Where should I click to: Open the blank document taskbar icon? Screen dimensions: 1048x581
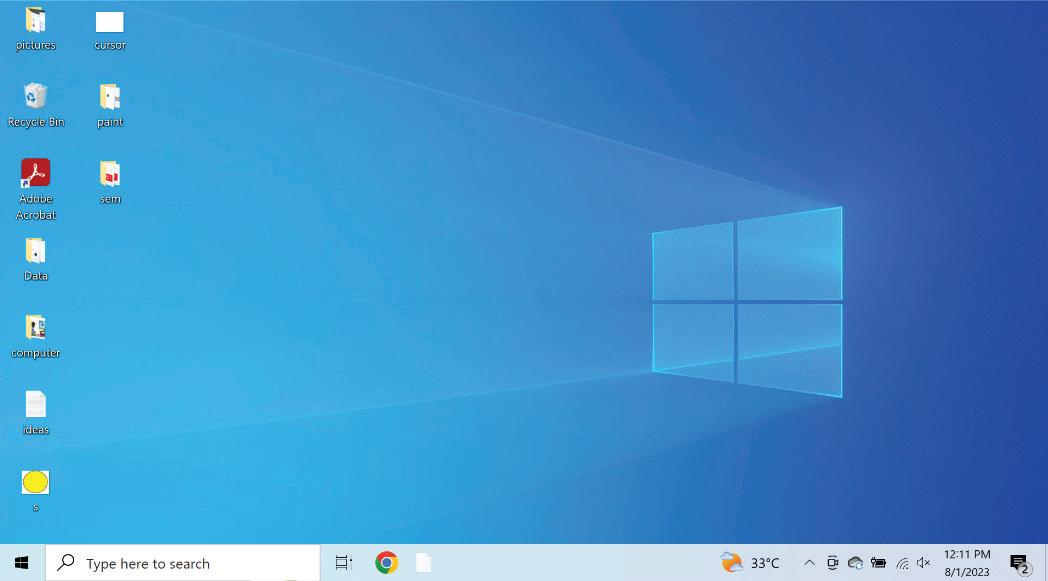423,563
